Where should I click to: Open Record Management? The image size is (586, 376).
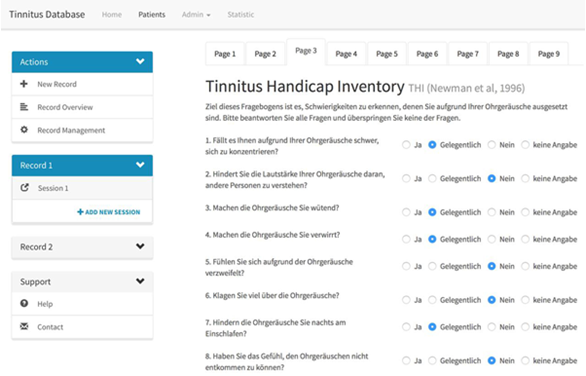(x=82, y=130)
